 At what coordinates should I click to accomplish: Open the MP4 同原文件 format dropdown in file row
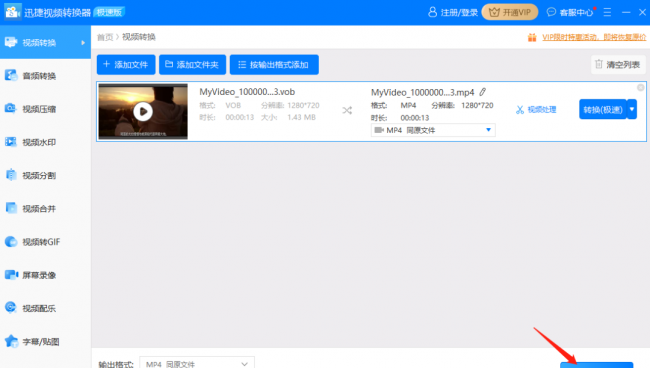tap(433, 130)
